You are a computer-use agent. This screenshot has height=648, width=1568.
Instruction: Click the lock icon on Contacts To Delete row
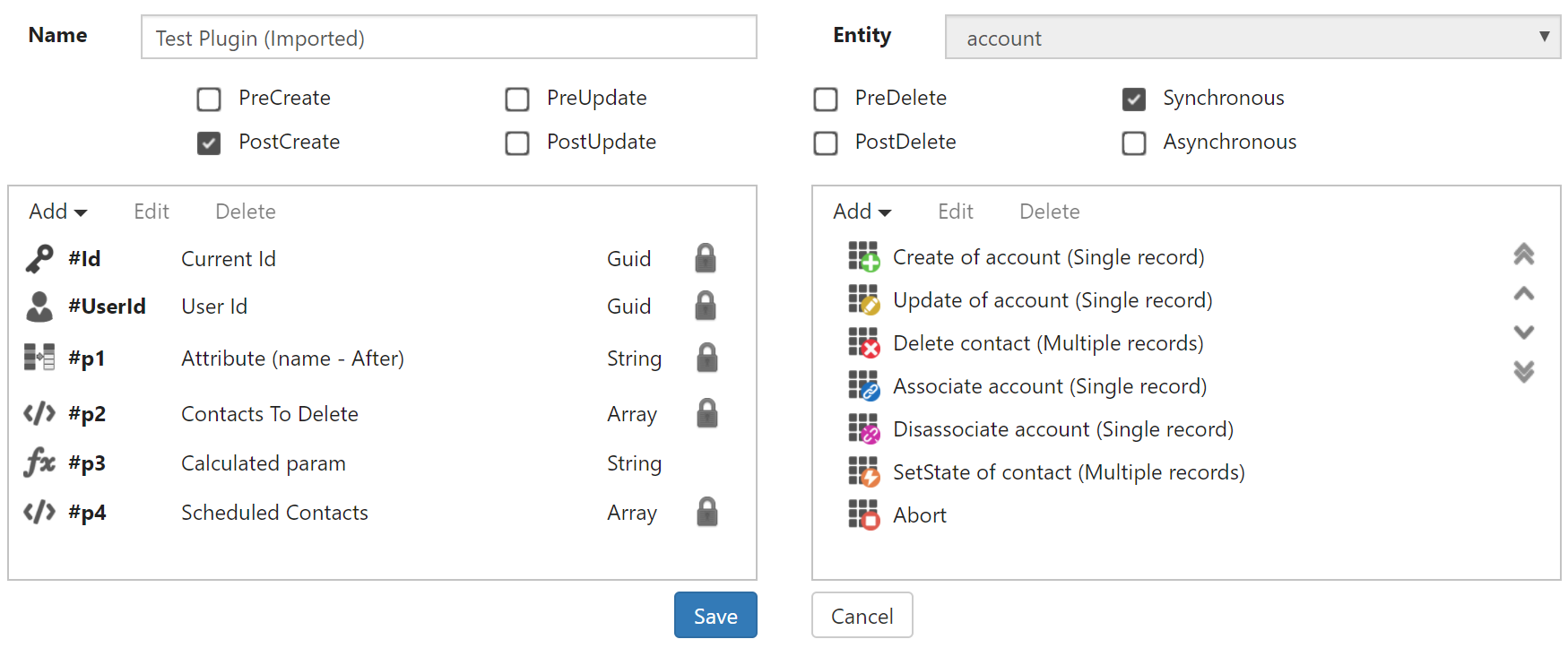coord(707,413)
